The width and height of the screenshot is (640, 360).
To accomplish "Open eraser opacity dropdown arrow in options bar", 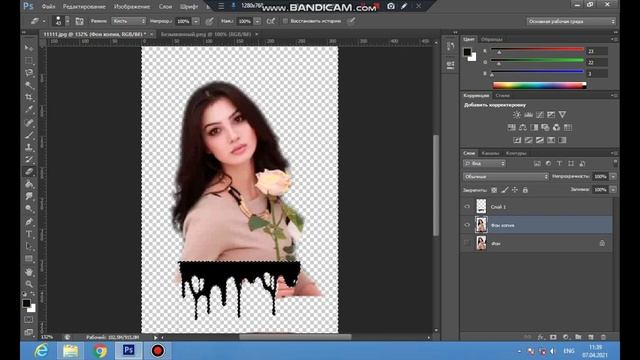I will (196, 21).
